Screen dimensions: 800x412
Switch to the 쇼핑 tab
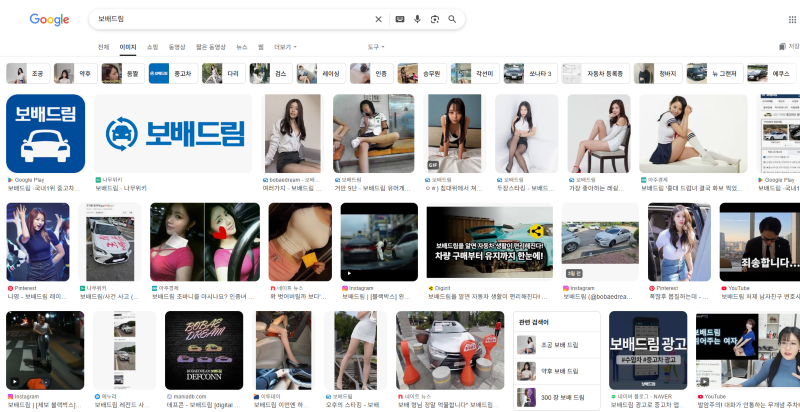click(x=153, y=47)
